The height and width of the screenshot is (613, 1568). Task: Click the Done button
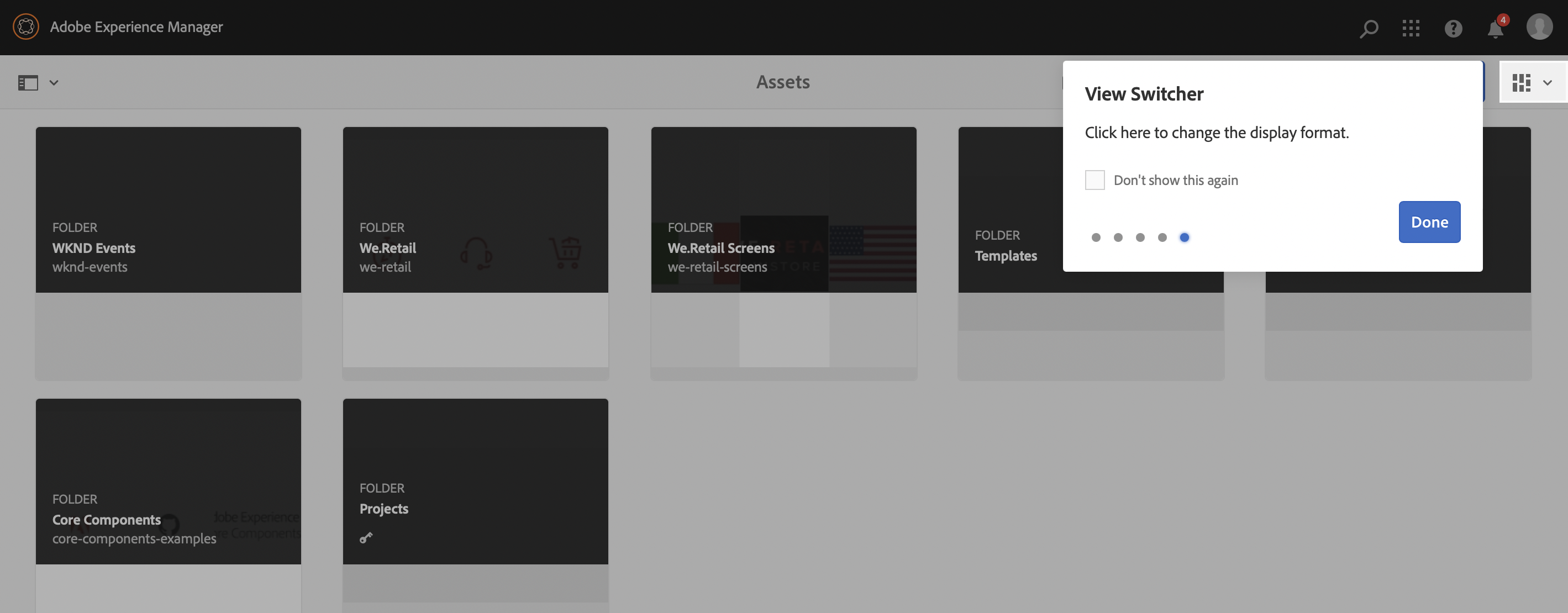tap(1429, 222)
